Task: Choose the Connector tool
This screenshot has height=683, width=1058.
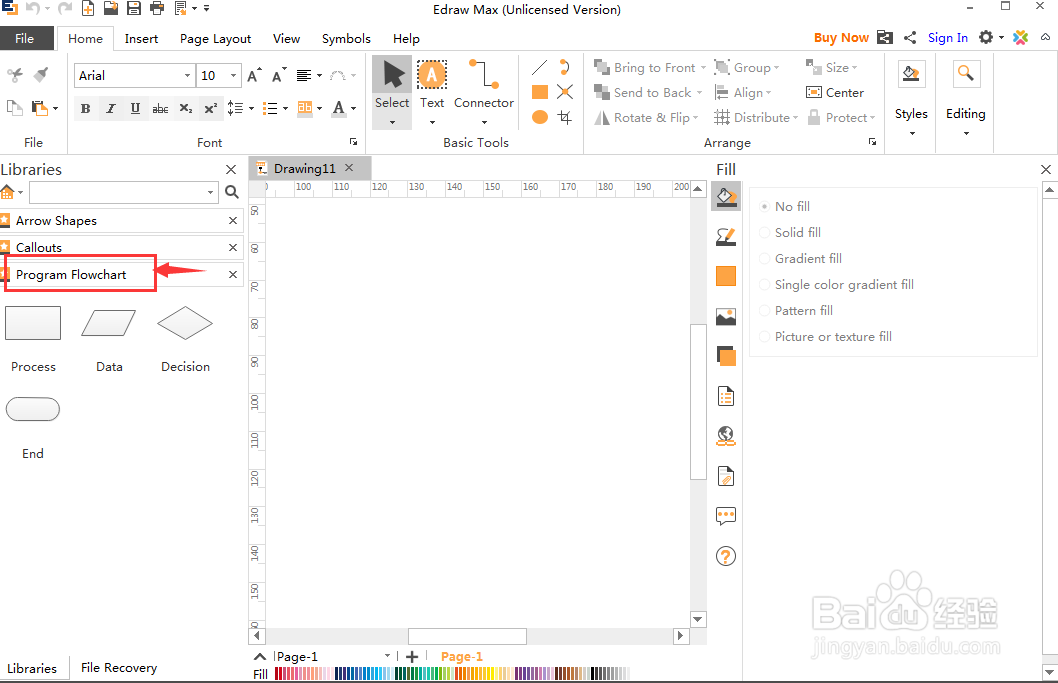Action: pos(484,92)
